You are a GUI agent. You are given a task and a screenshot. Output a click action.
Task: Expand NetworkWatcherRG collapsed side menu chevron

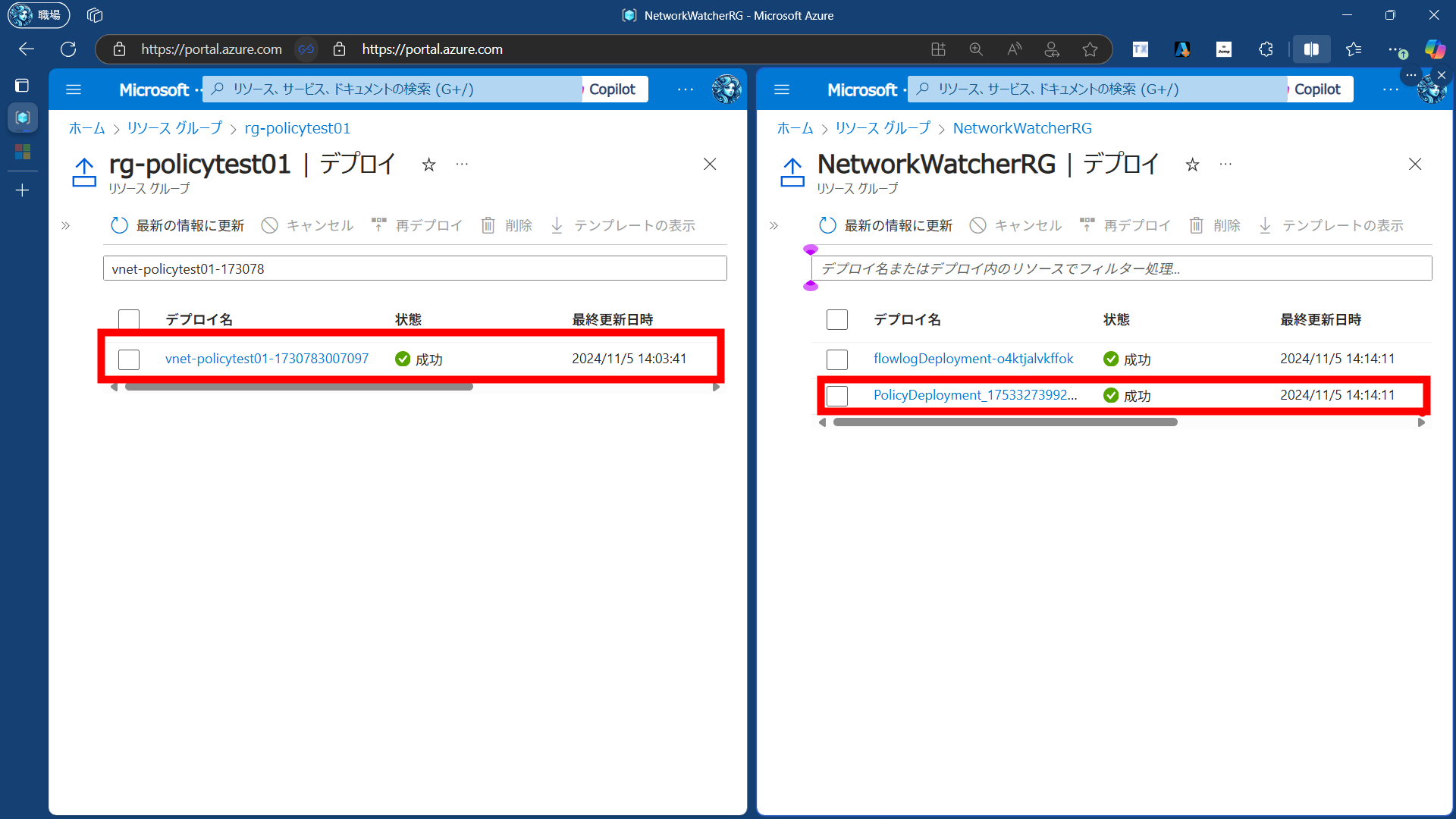pos(774,225)
